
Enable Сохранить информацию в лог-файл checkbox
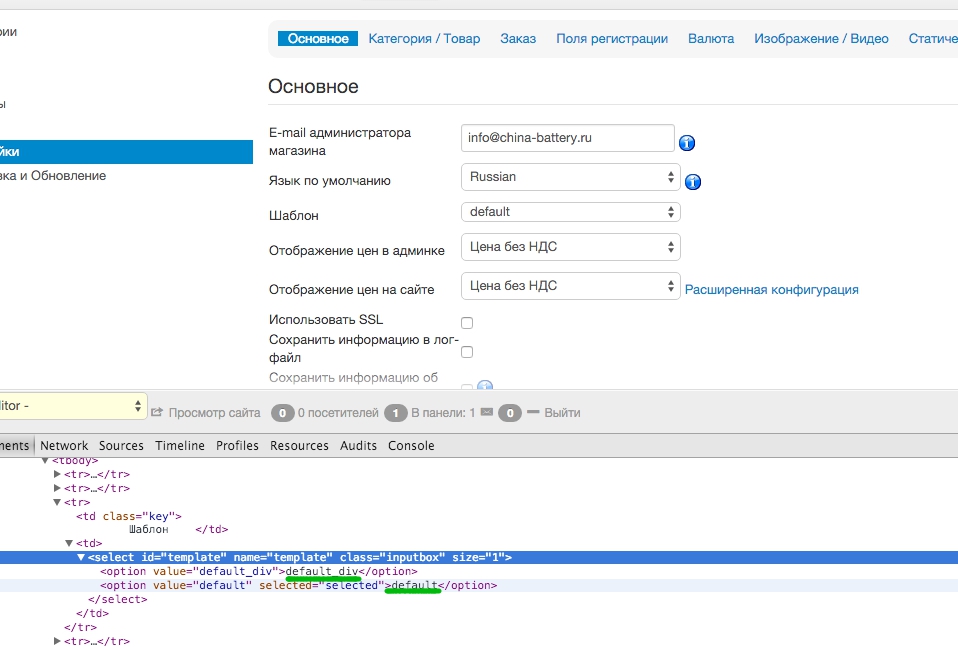[467, 352]
